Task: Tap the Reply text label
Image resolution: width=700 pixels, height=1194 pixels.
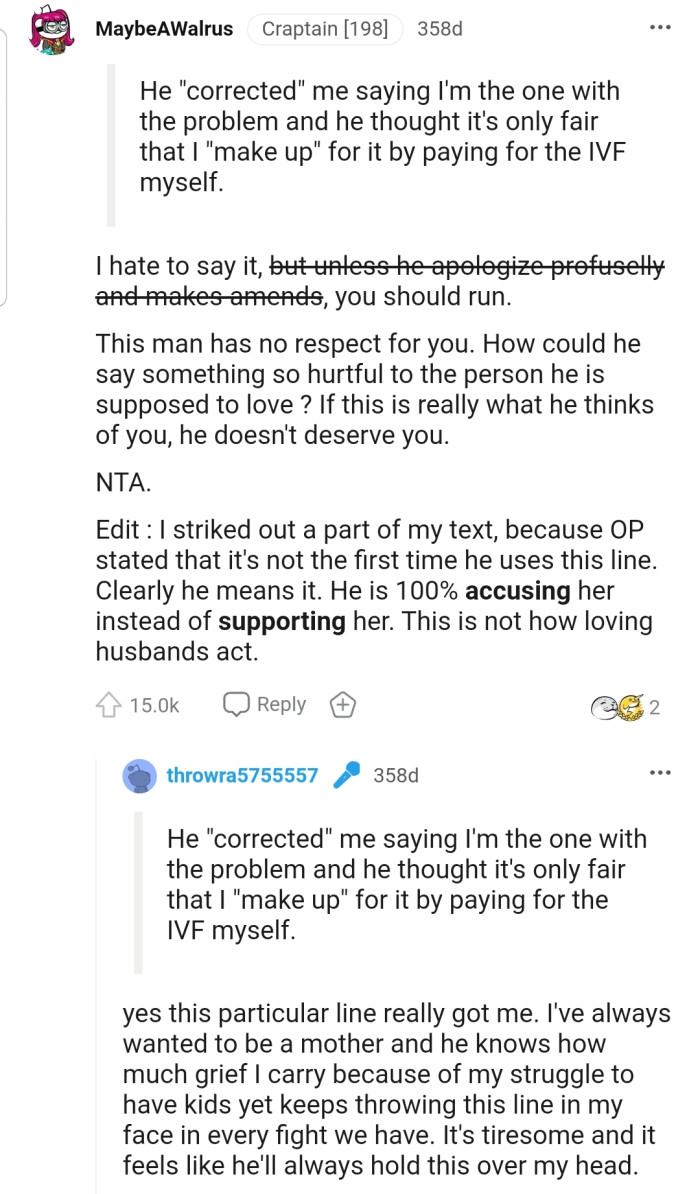Action: point(281,705)
